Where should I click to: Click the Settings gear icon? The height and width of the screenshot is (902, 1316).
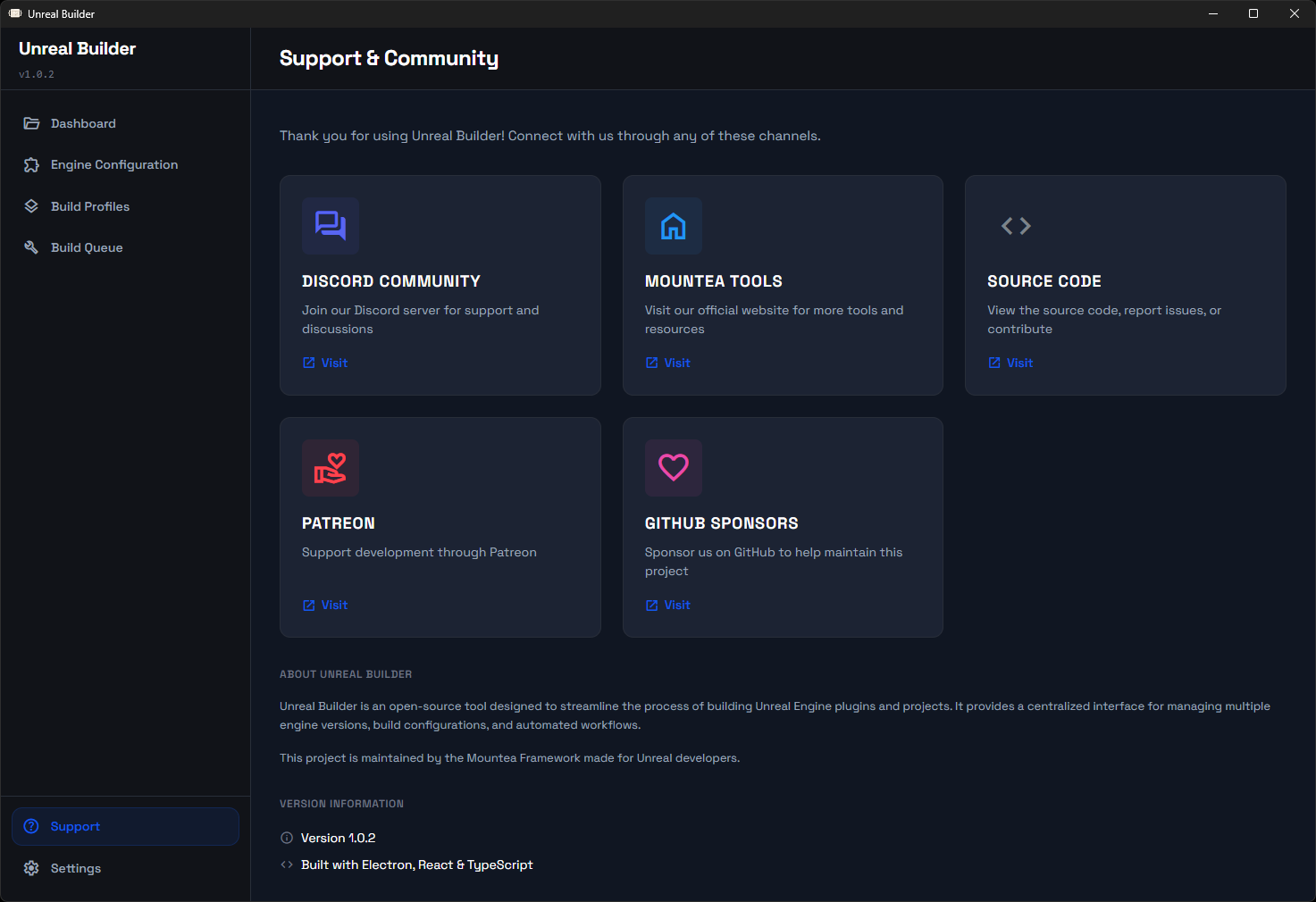pos(31,868)
